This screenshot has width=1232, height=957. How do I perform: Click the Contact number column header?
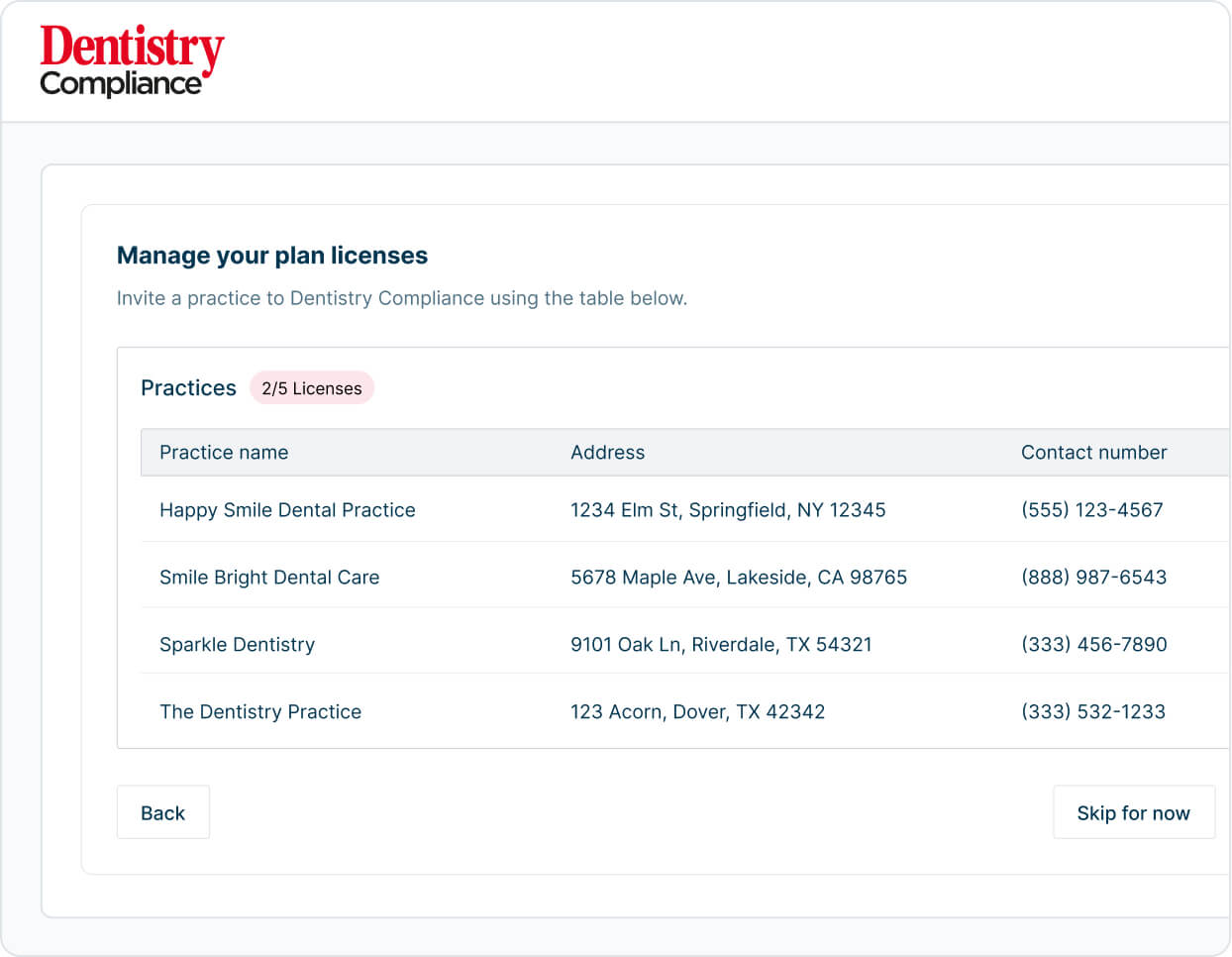(1093, 453)
